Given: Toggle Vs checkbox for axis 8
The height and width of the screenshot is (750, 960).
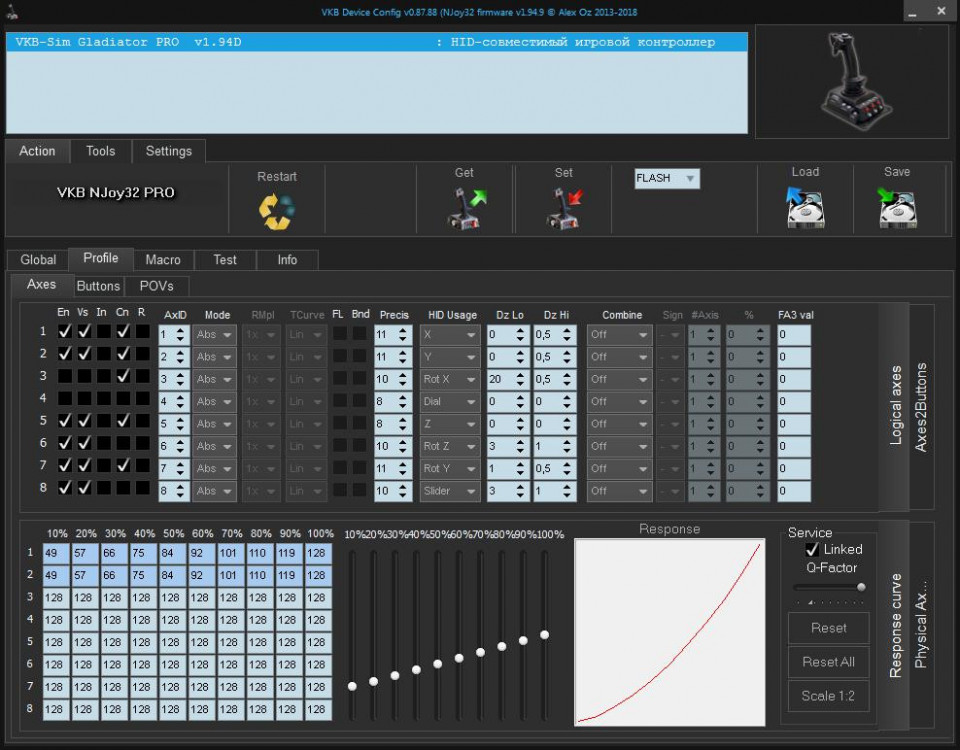Looking at the screenshot, I should click(84, 487).
